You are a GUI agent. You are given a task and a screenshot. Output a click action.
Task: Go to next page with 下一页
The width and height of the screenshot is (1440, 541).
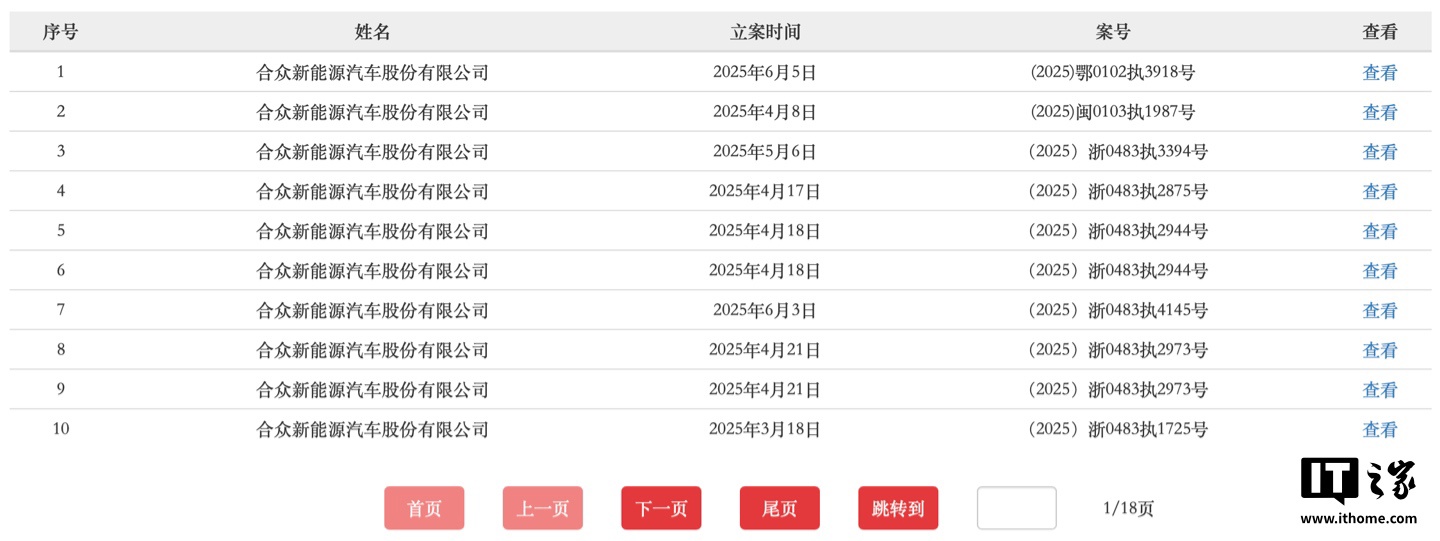tap(661, 508)
